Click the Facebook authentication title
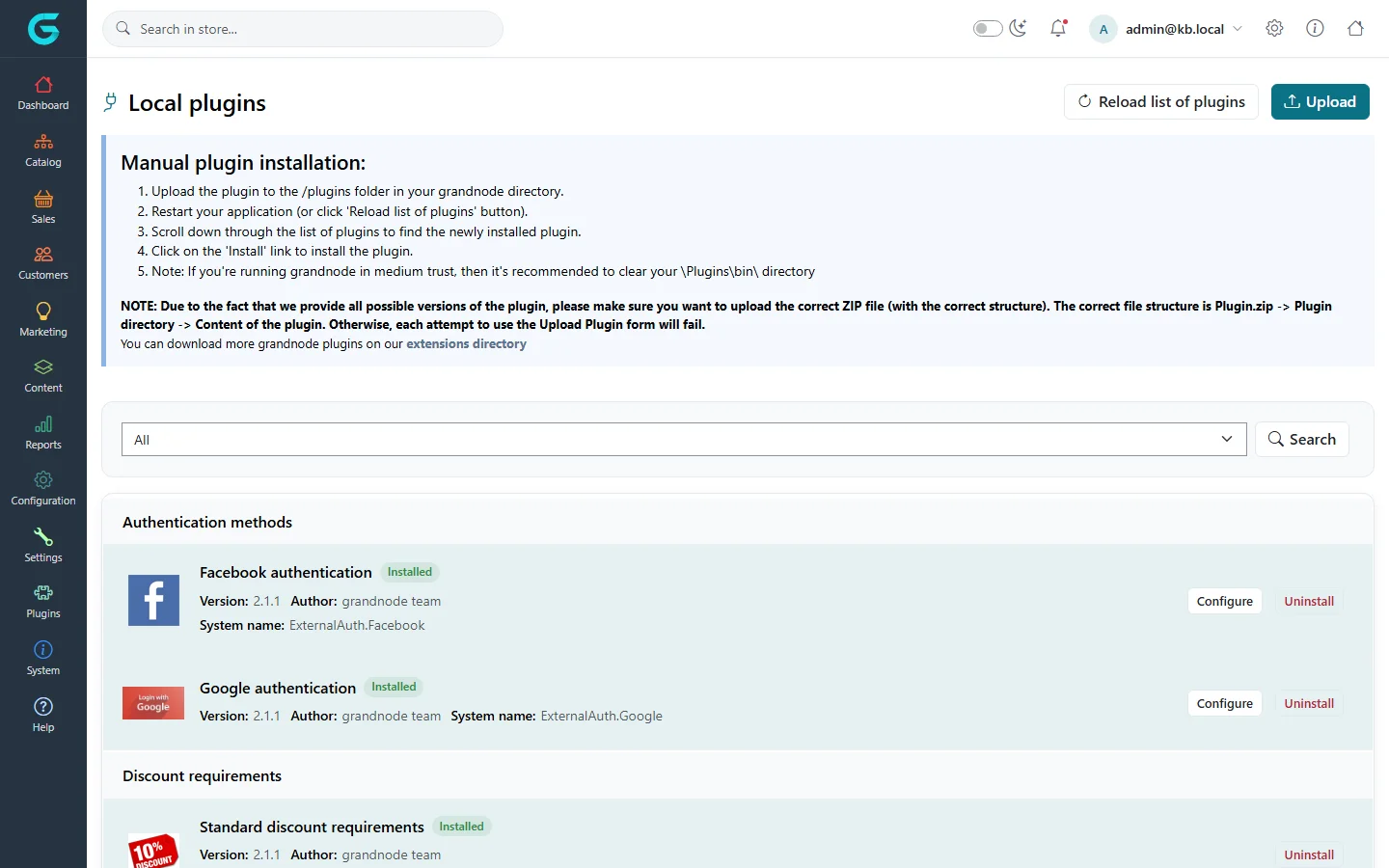This screenshot has height=868, width=1389. coord(286,572)
